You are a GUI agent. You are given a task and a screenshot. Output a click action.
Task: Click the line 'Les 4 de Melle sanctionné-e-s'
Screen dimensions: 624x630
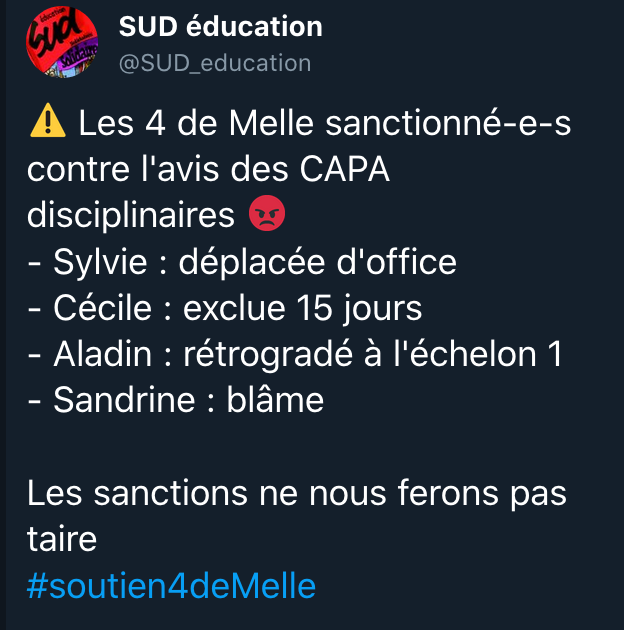[325, 125]
